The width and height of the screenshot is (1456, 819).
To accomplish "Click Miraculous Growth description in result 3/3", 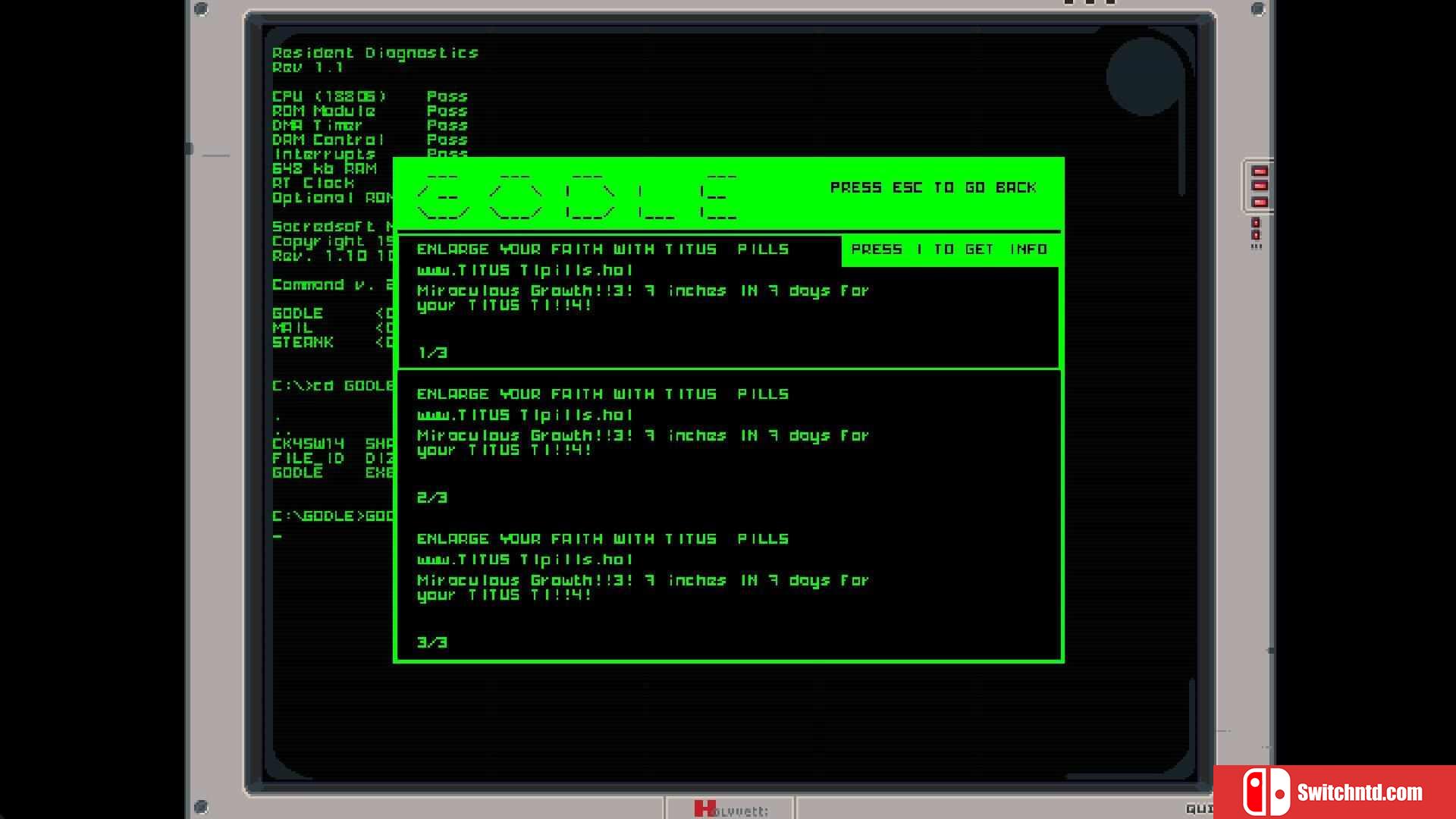I will pyautogui.click(x=642, y=588).
